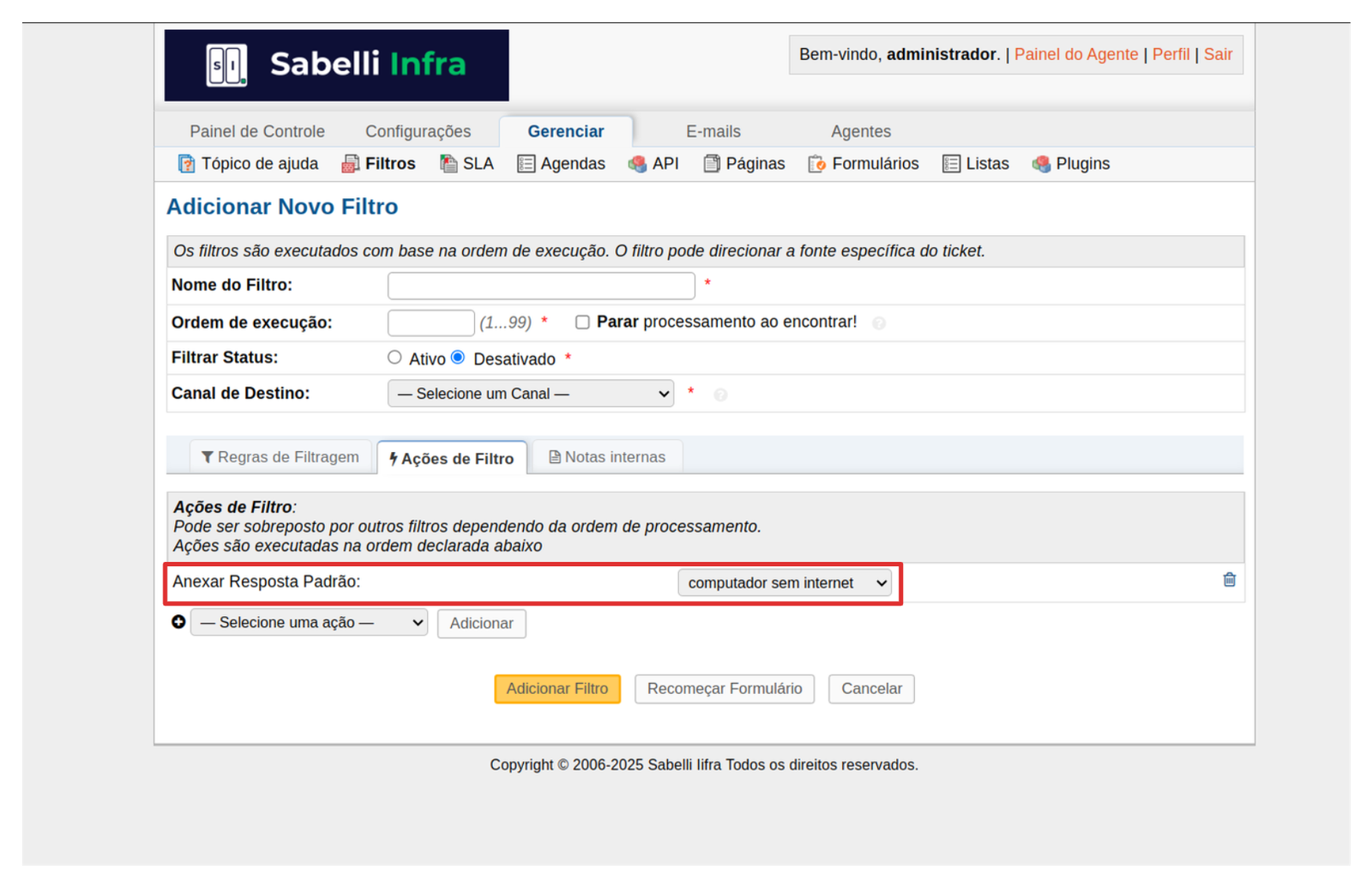Select the Desativado status radio button
Viewport: 1372px width, 887px height.
point(458,358)
